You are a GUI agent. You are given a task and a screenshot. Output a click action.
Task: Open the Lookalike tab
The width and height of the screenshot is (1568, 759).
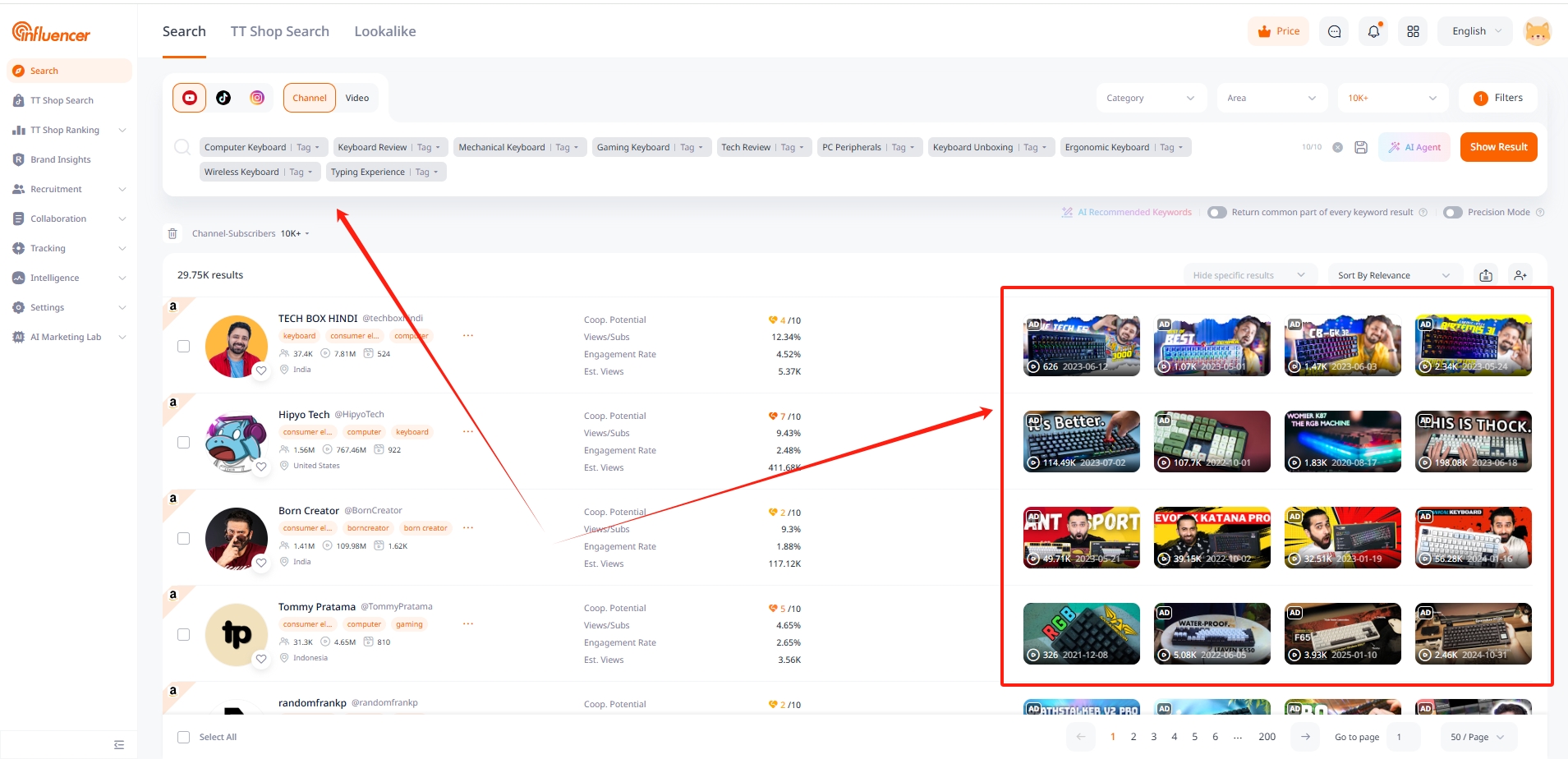pos(384,31)
